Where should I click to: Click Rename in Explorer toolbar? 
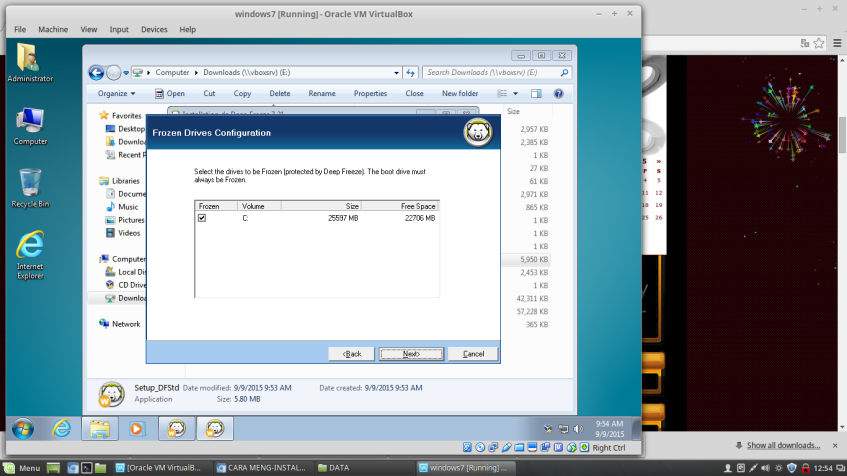coord(322,93)
